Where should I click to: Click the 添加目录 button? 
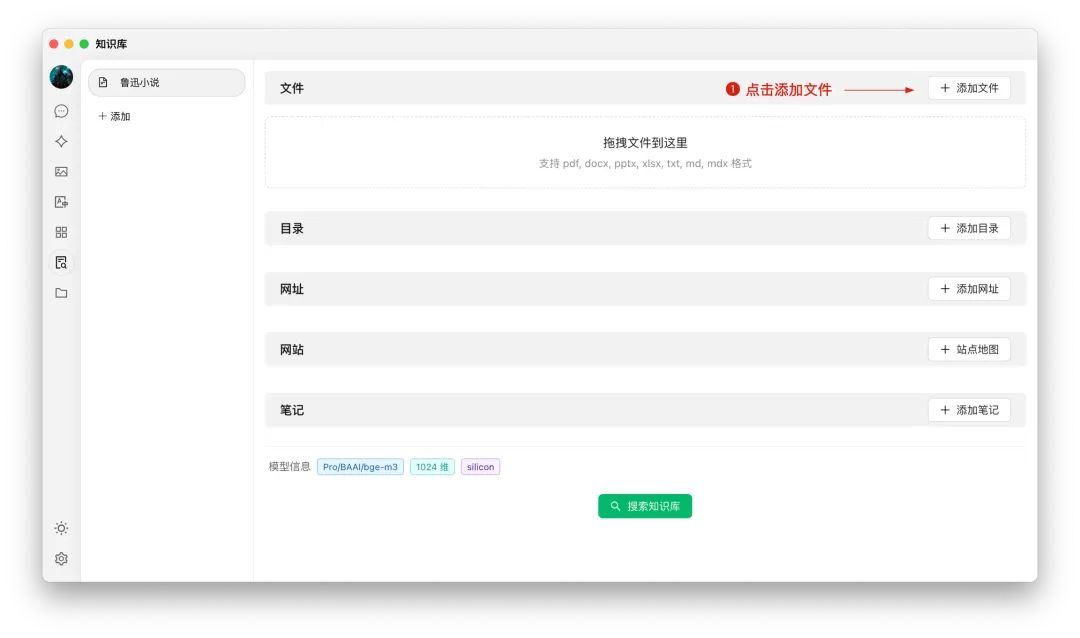pyautogui.click(x=969, y=228)
